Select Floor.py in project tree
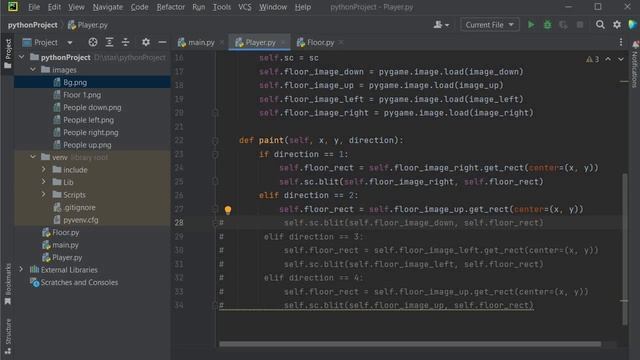The image size is (640, 360). tap(66, 232)
